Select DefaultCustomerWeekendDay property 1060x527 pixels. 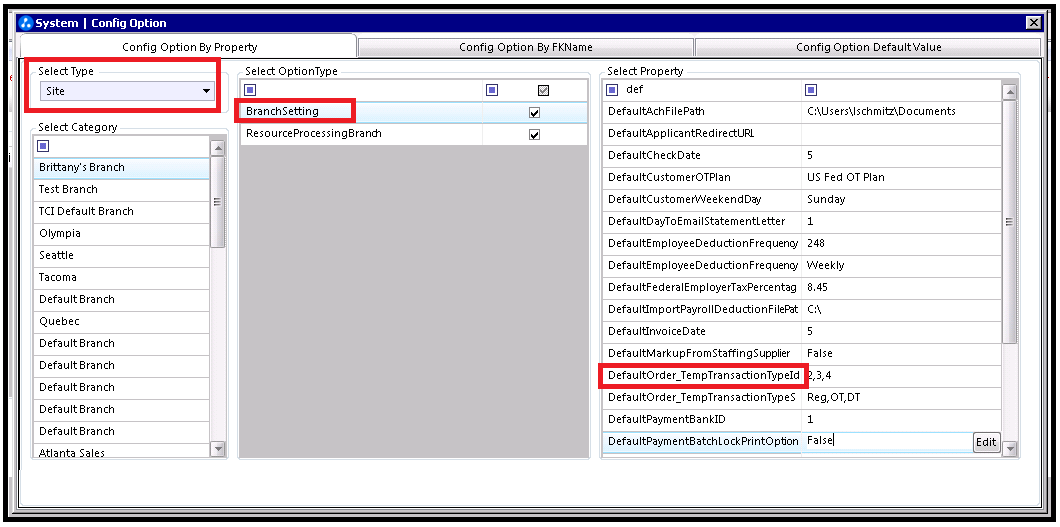(702, 200)
